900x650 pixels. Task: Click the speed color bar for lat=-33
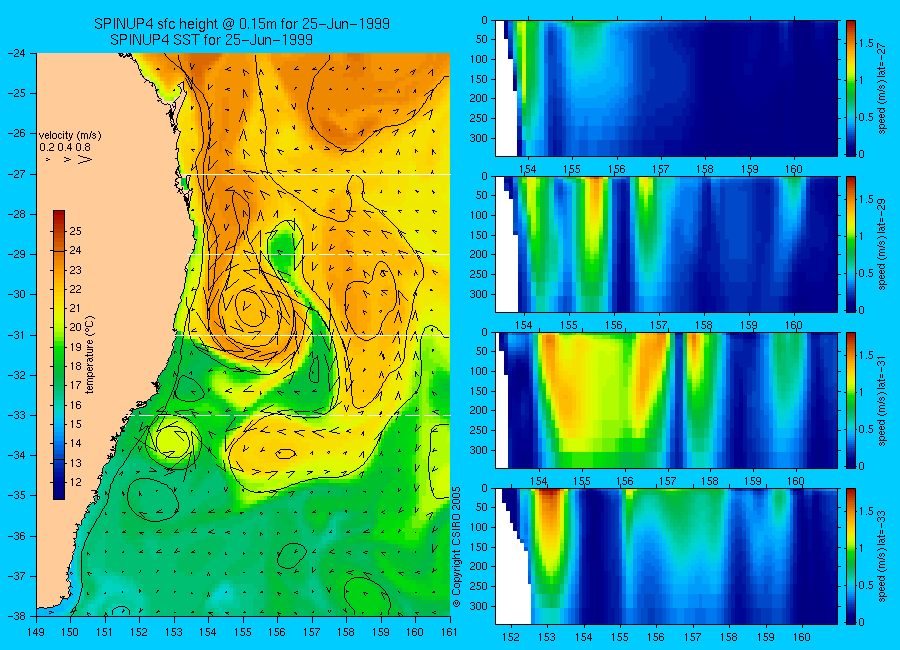click(x=851, y=556)
